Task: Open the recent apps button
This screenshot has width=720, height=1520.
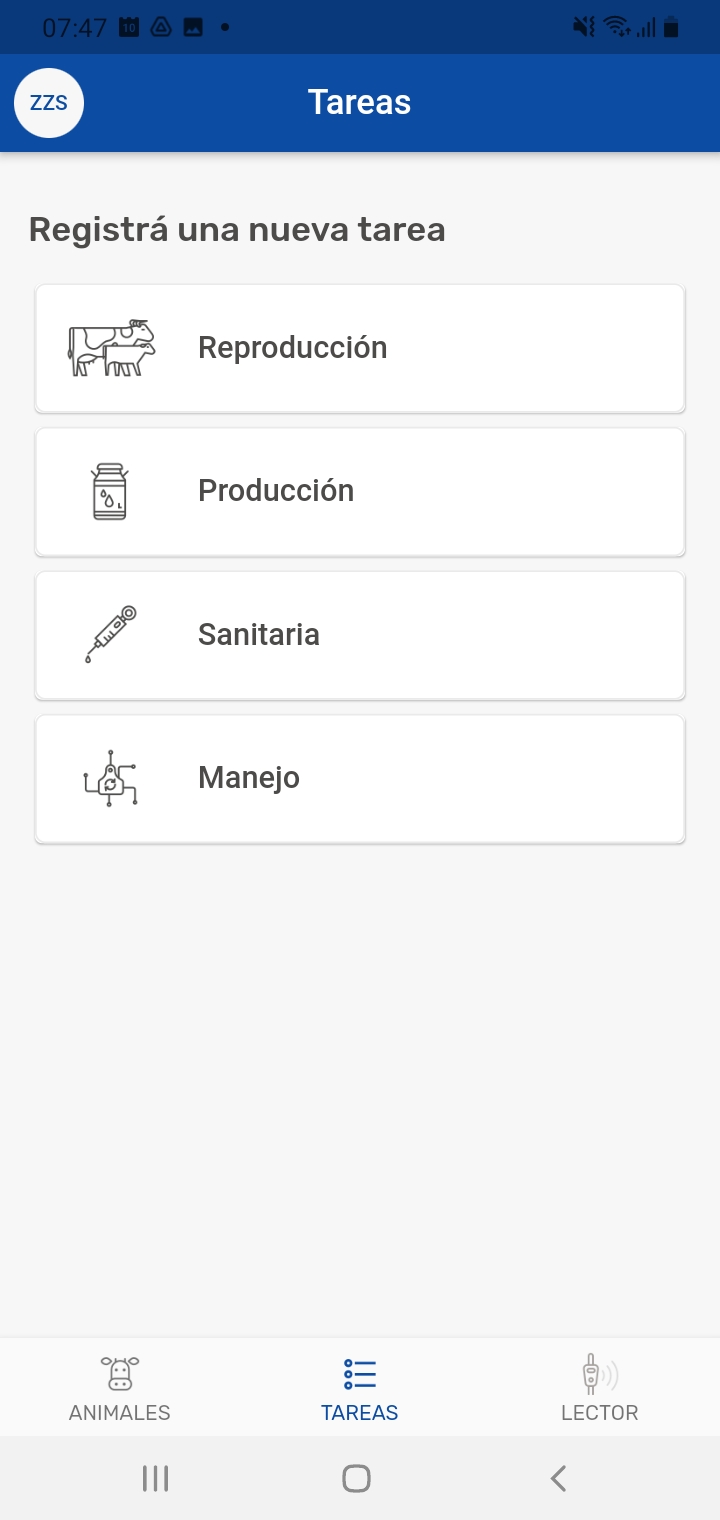Action: coord(155,1478)
